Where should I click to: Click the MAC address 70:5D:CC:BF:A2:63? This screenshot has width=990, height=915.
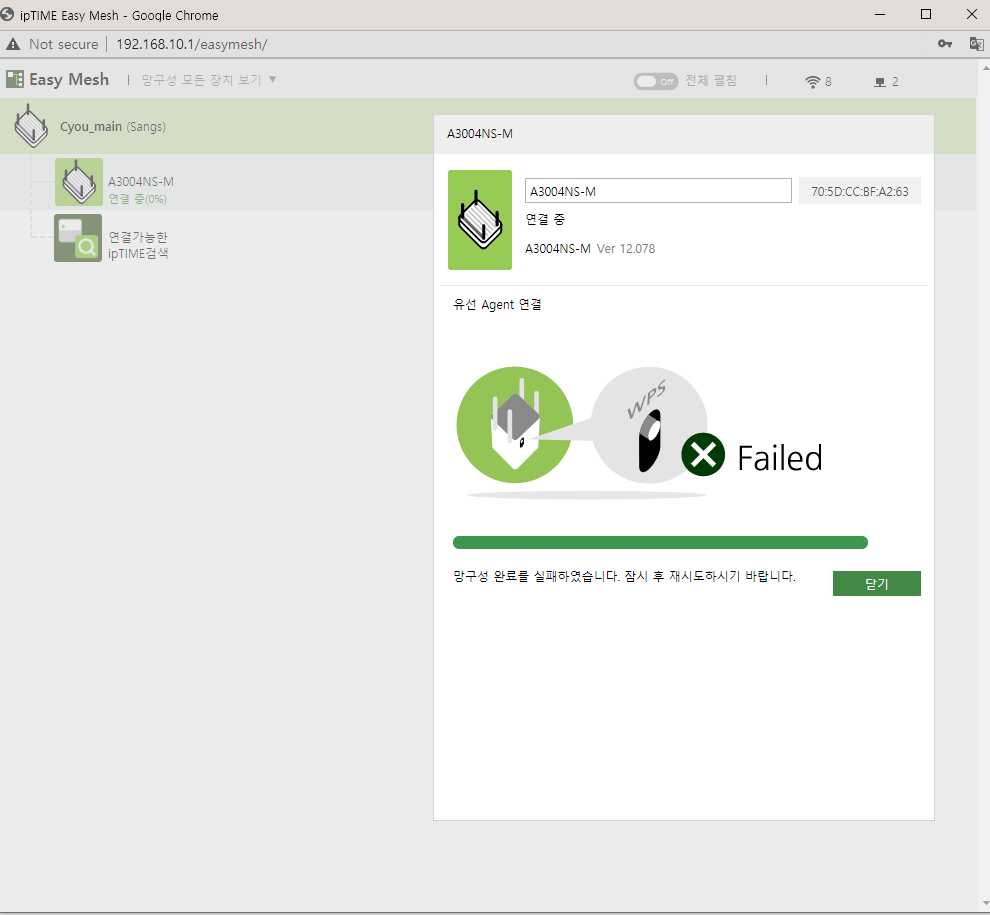(x=859, y=191)
